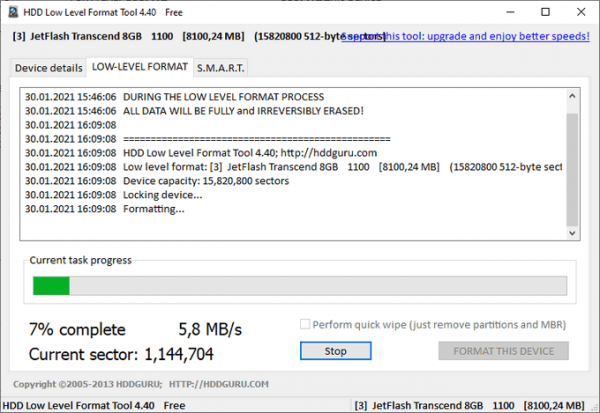Select the 'Formatting...' log line

coord(104,209)
